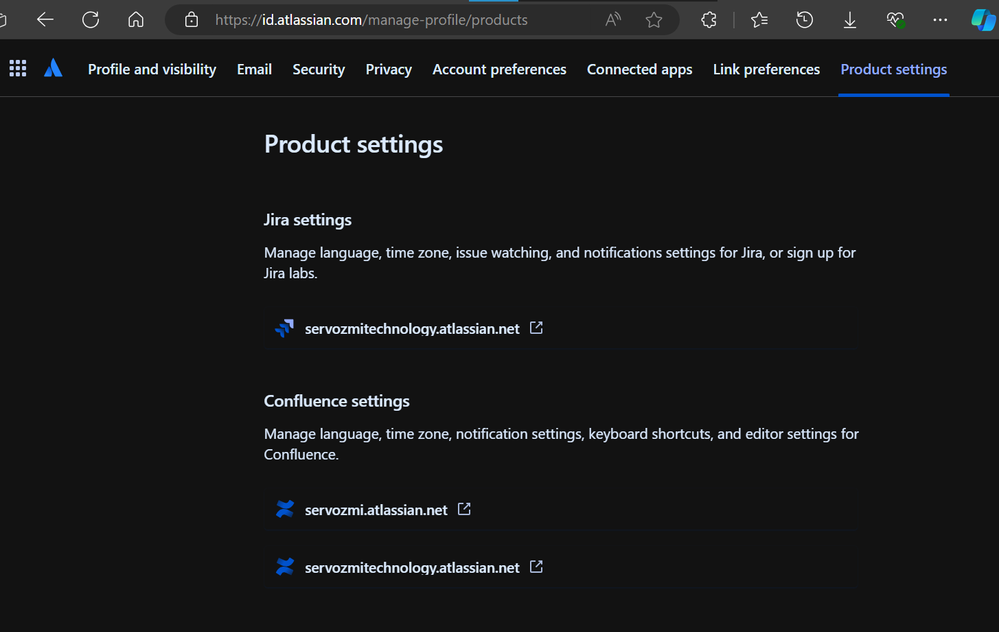Open browser Settings and more menu

pos(940,20)
